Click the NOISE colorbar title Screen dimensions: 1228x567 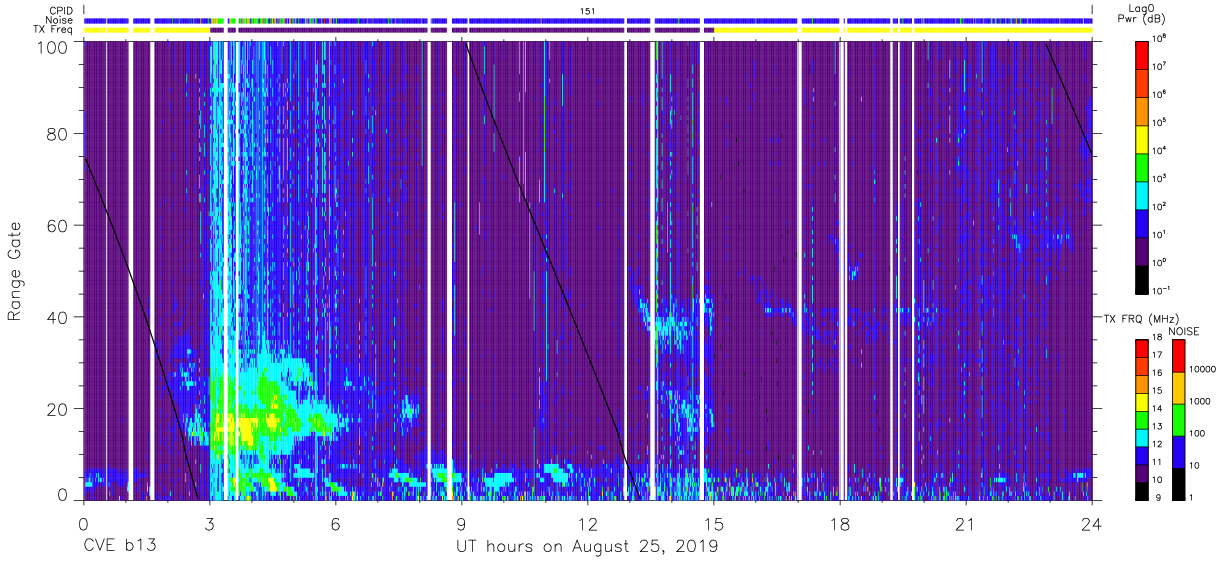[x=1184, y=331]
